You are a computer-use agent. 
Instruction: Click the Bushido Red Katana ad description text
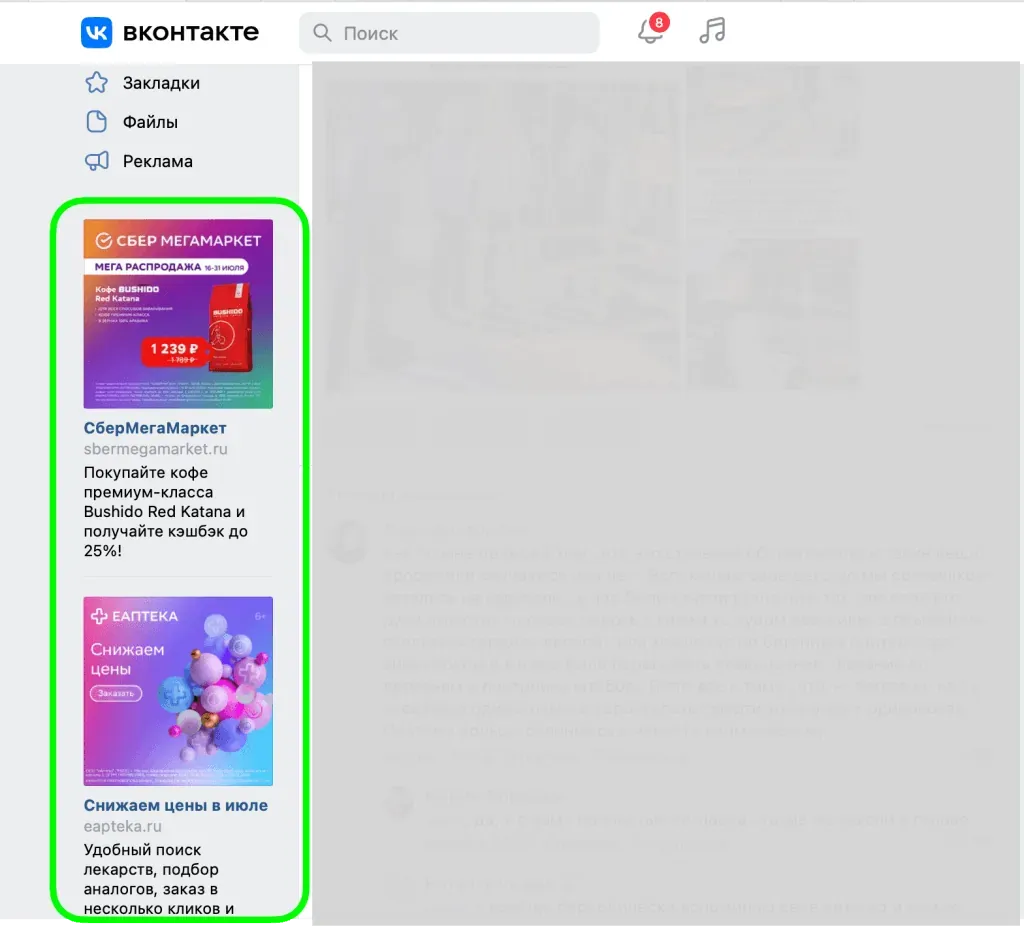tap(165, 511)
